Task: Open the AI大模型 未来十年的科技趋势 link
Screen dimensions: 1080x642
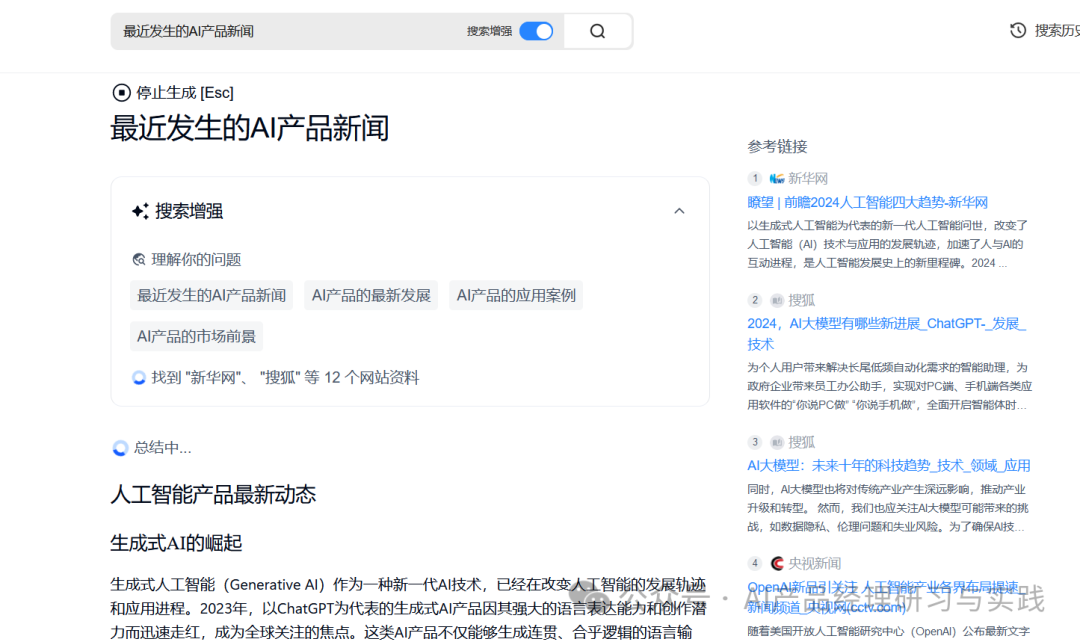Action: pos(888,465)
